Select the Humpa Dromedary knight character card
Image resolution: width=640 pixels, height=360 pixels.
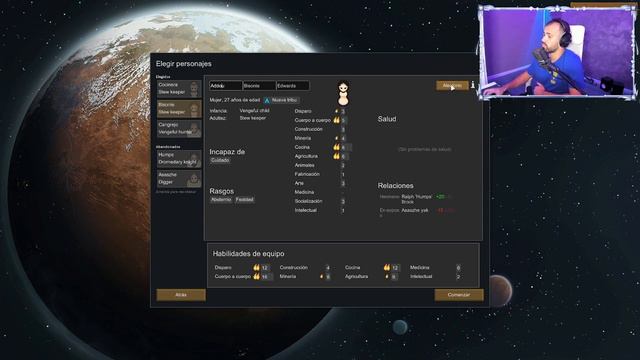pos(179,159)
